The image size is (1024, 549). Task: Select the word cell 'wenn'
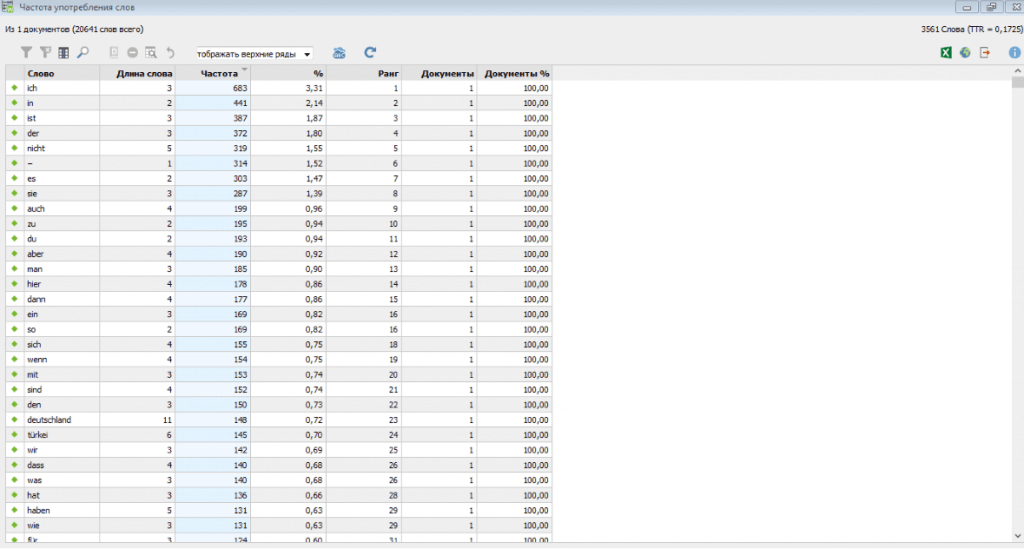click(61, 359)
